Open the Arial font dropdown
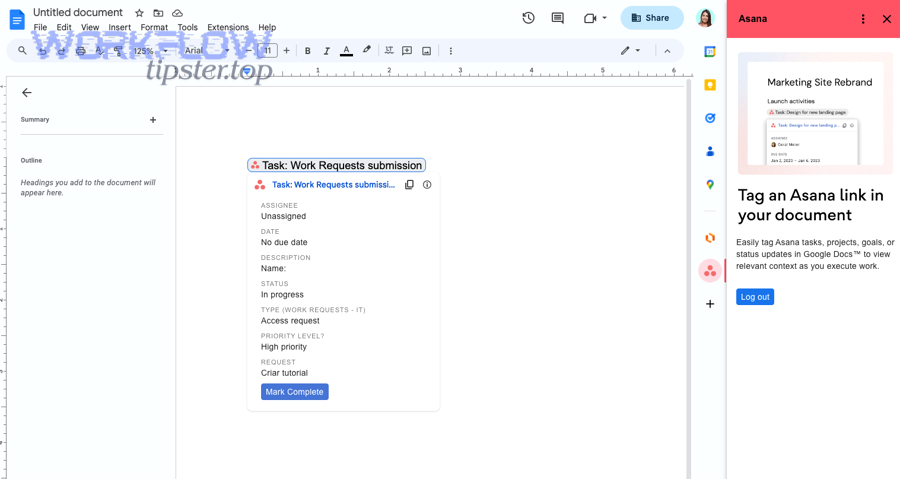 [207, 50]
